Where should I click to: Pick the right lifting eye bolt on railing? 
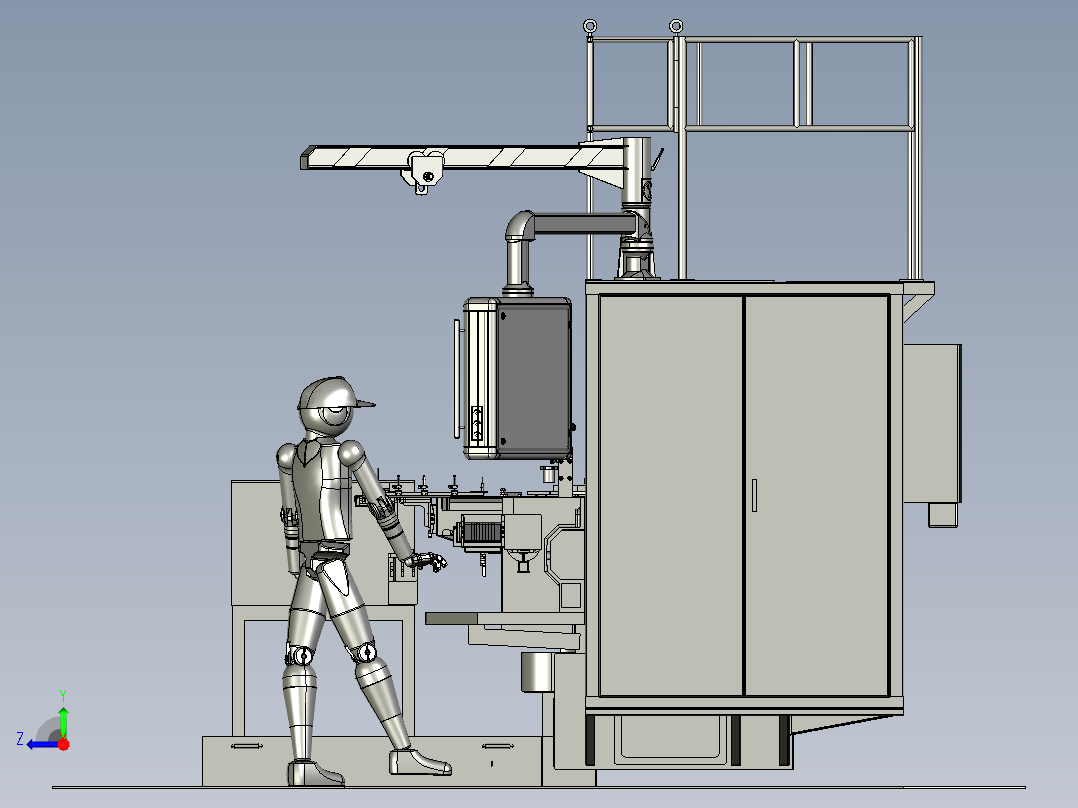(676, 27)
